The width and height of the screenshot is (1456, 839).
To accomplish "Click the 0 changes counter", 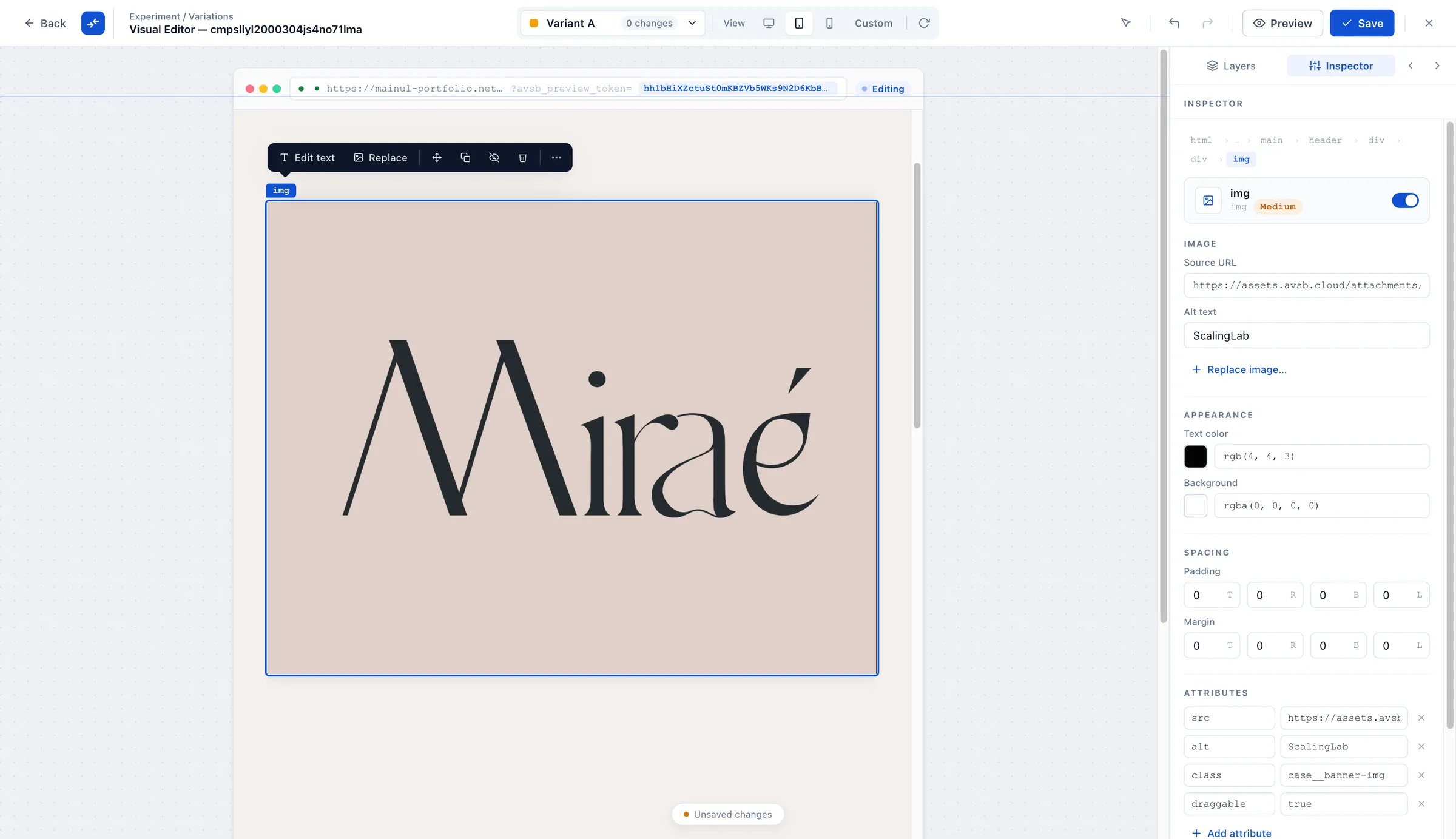I will coord(649,23).
